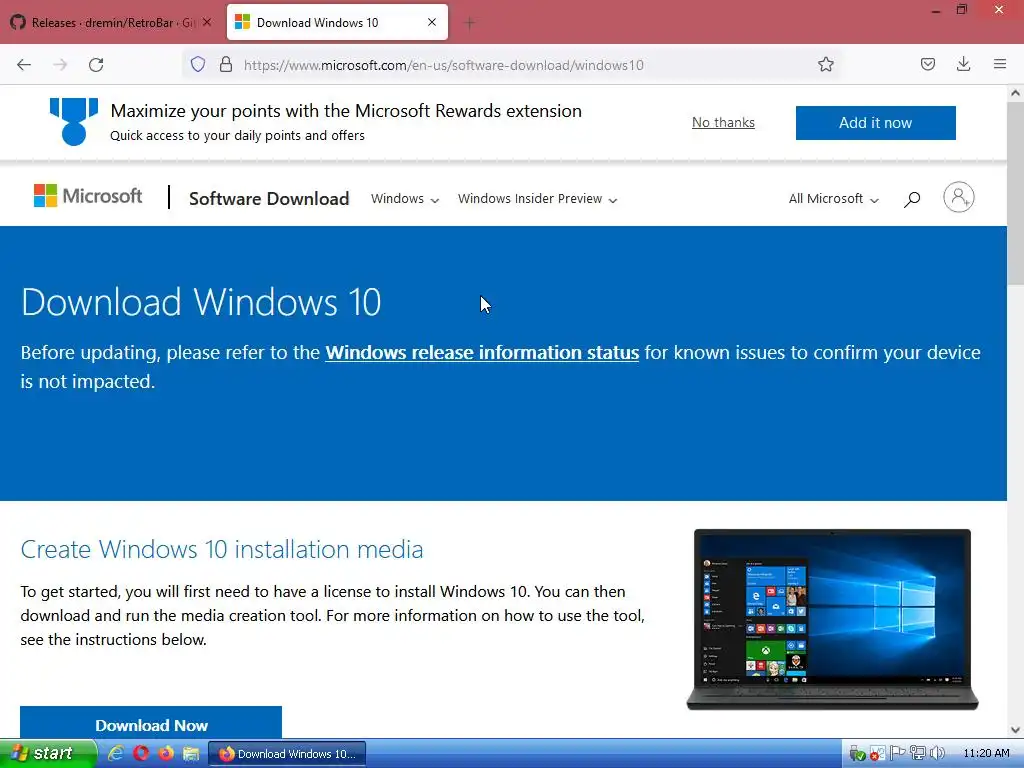Click the sign-in account avatar icon
This screenshot has height=768, width=1024.
pyautogui.click(x=958, y=197)
